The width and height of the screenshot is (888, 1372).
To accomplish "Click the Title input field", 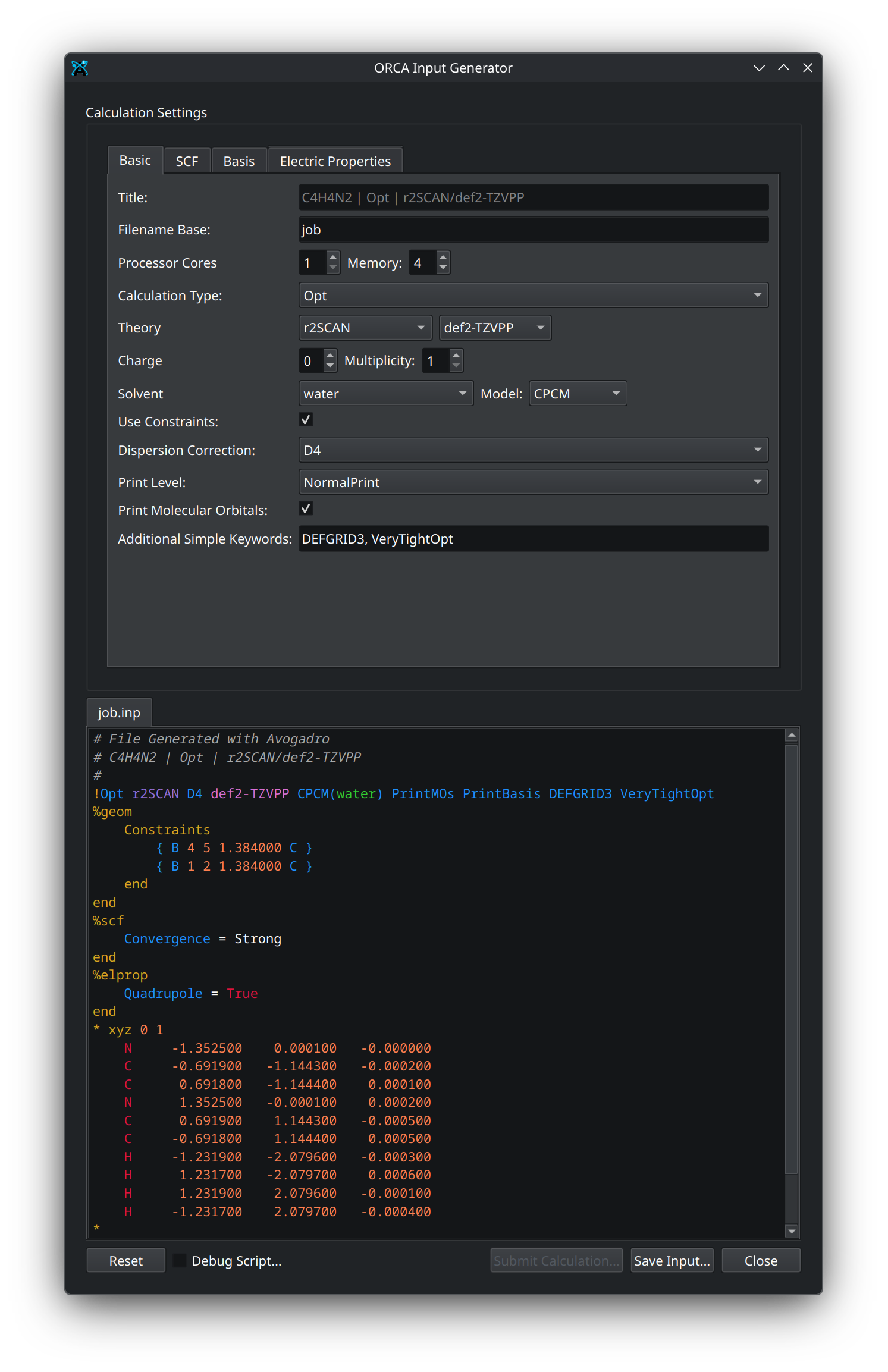I will [x=533, y=197].
